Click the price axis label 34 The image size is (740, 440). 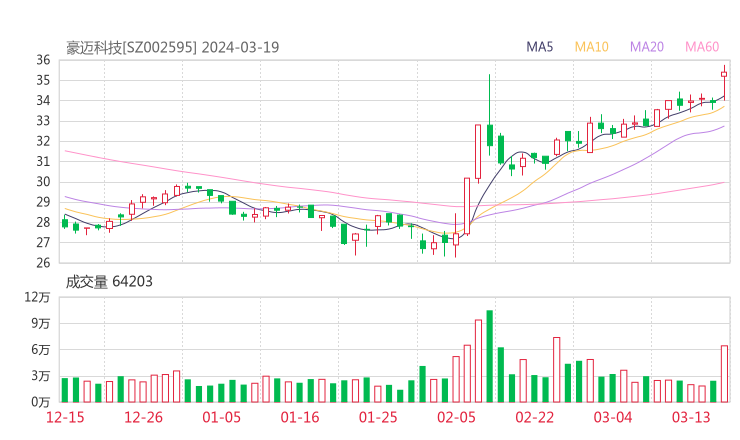coord(43,101)
